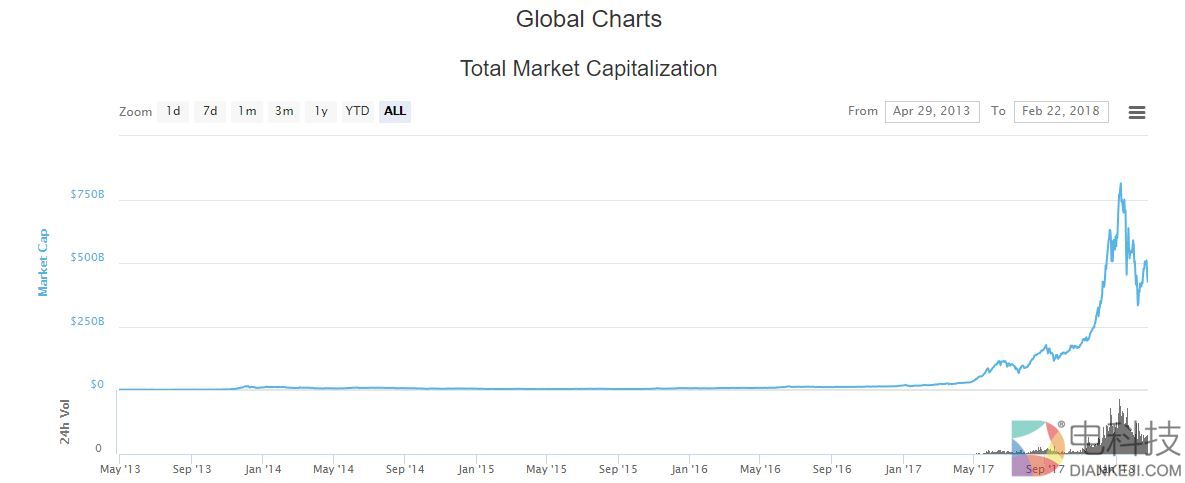The image size is (1185, 483).
Task: Switch zoom to 1y
Action: 321,111
